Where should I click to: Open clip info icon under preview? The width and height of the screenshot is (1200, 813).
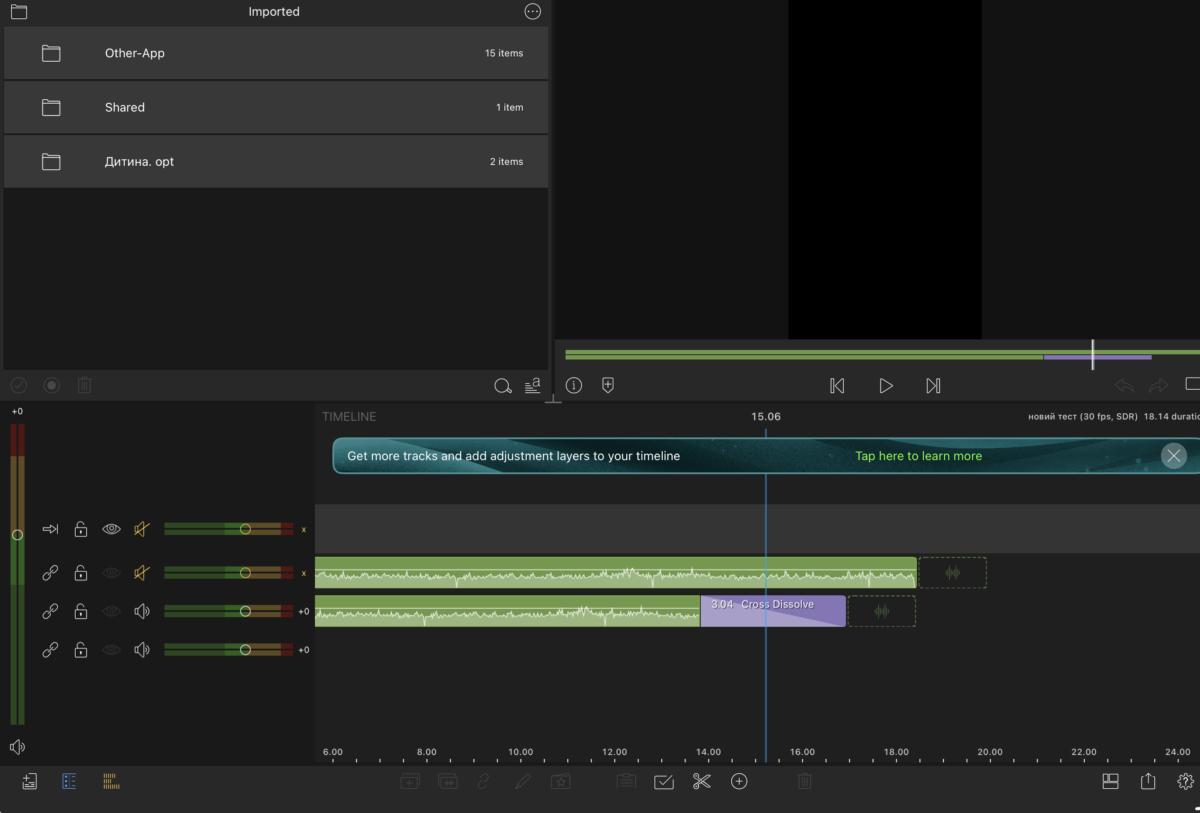[574, 385]
